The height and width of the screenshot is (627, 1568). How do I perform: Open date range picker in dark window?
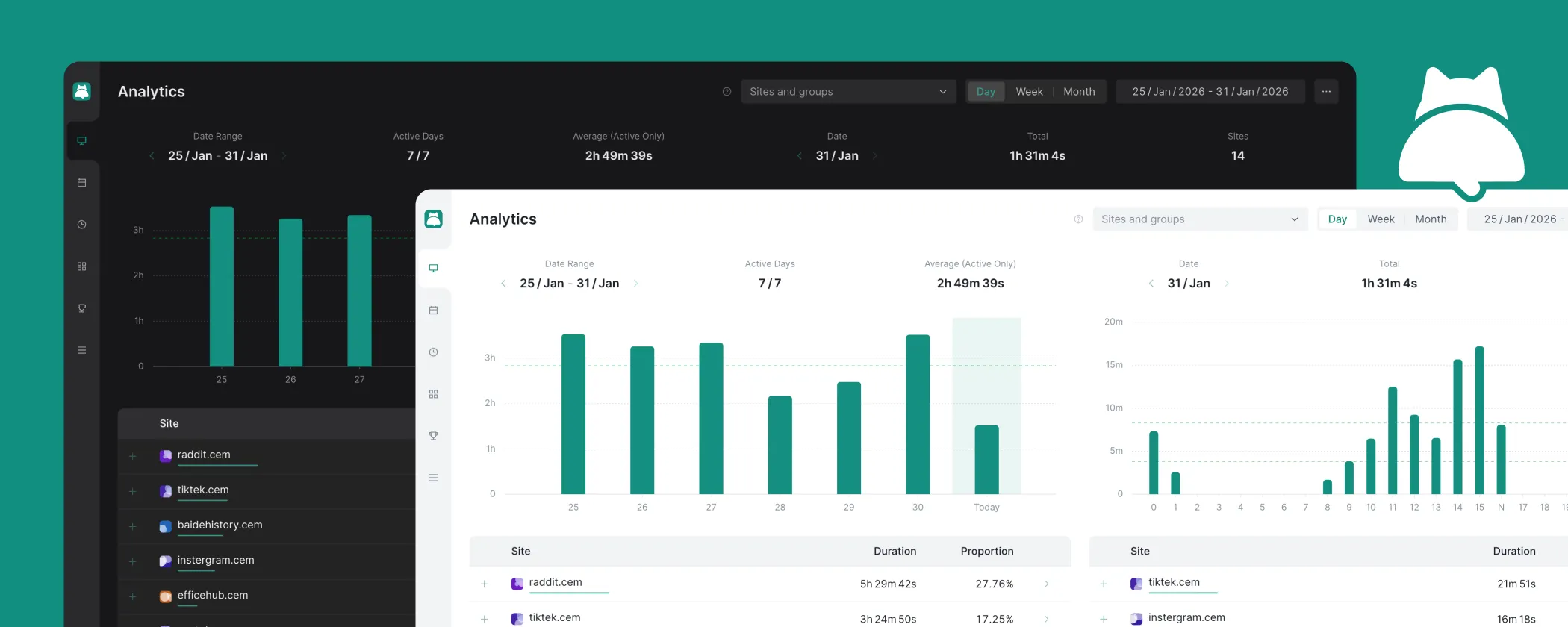click(x=1210, y=92)
